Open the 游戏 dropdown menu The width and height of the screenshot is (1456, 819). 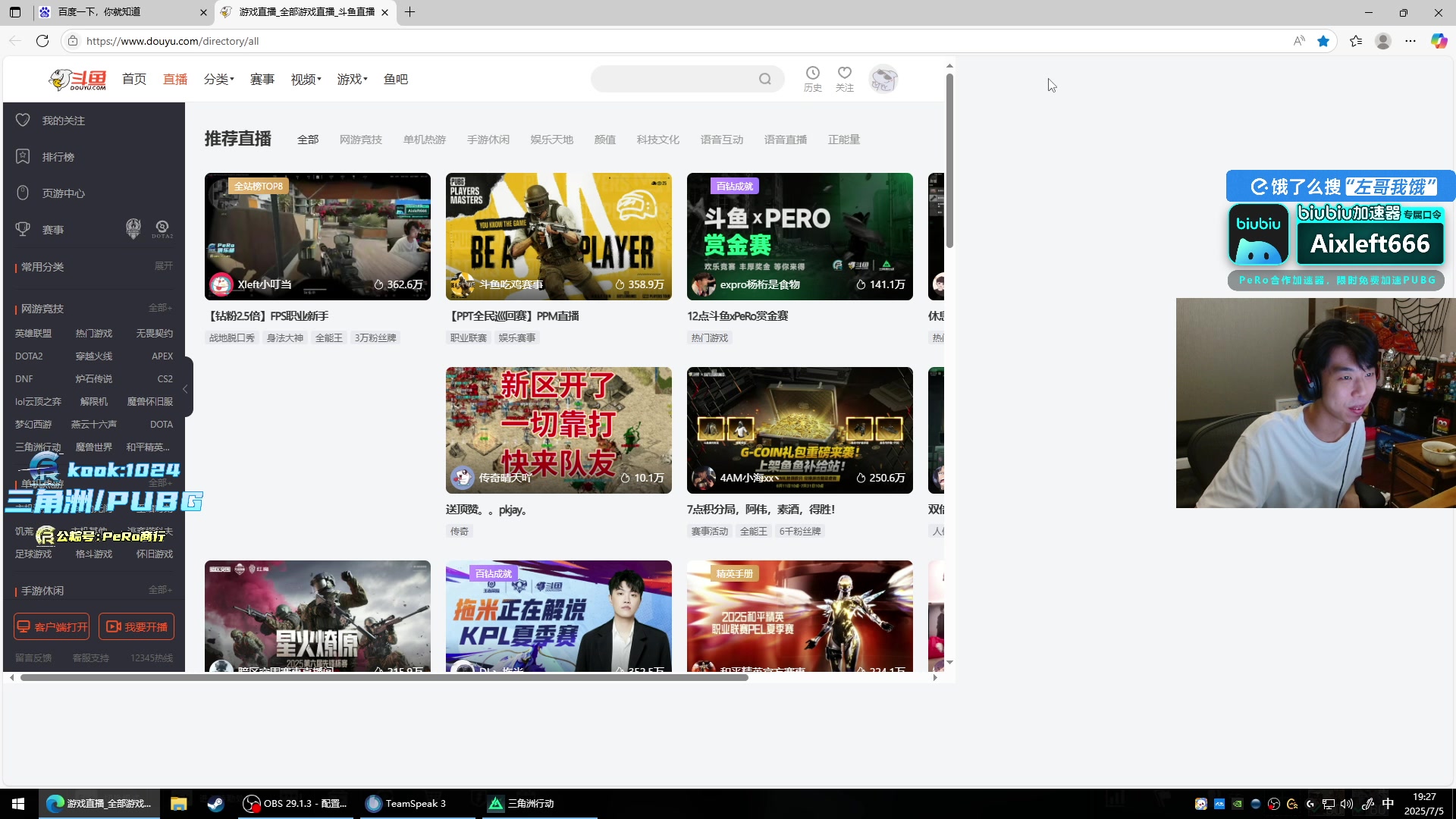coord(352,79)
